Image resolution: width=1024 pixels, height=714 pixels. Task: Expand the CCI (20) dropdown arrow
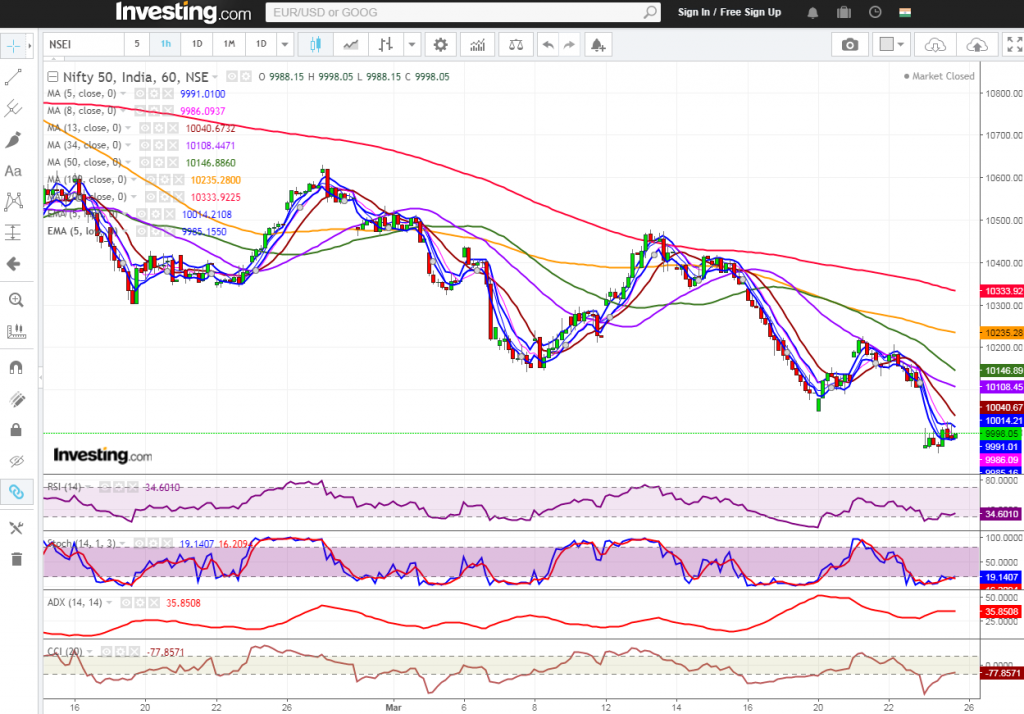click(89, 652)
